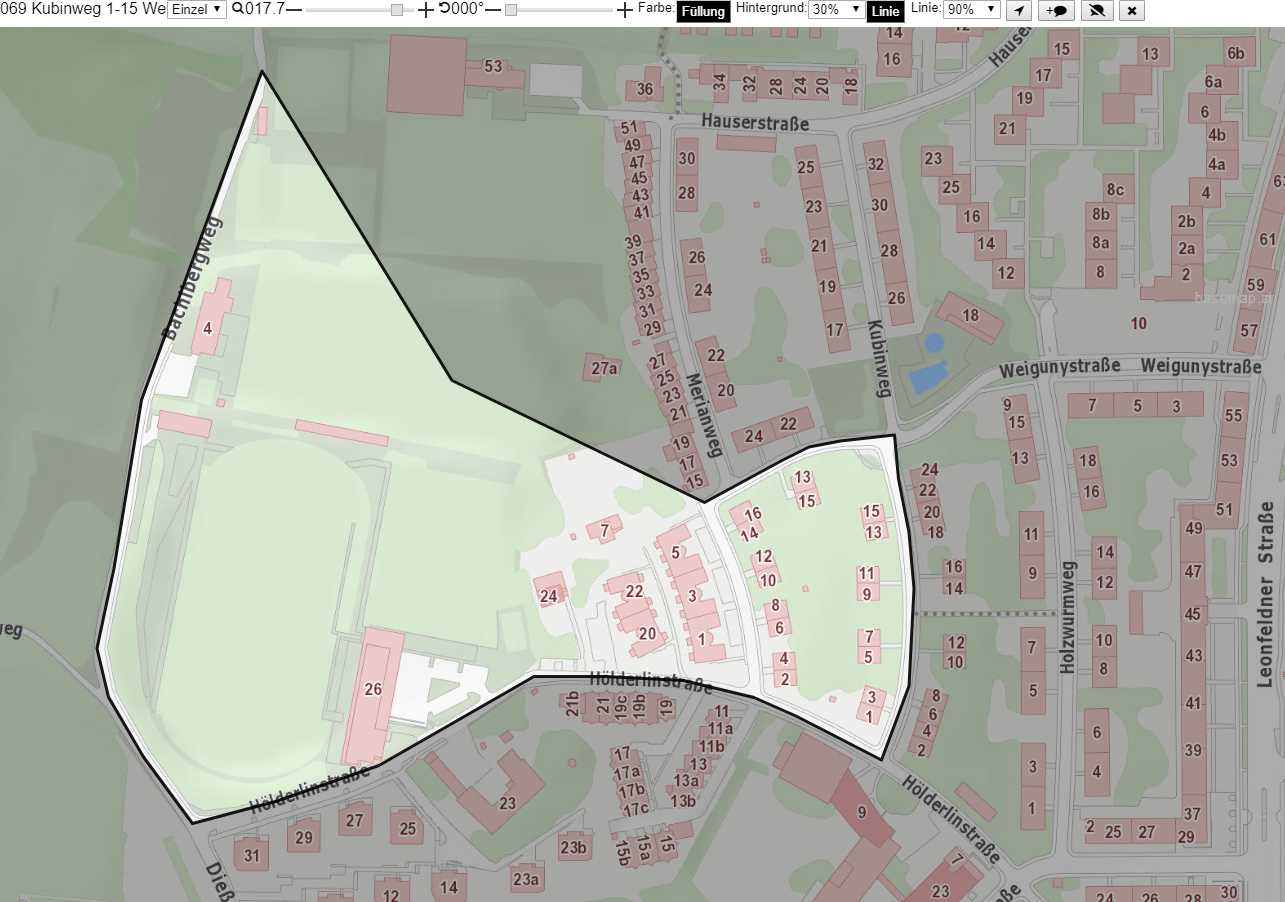This screenshot has width=1285, height=902.
Task: Click the X close button in the toolbar
Action: (1131, 11)
